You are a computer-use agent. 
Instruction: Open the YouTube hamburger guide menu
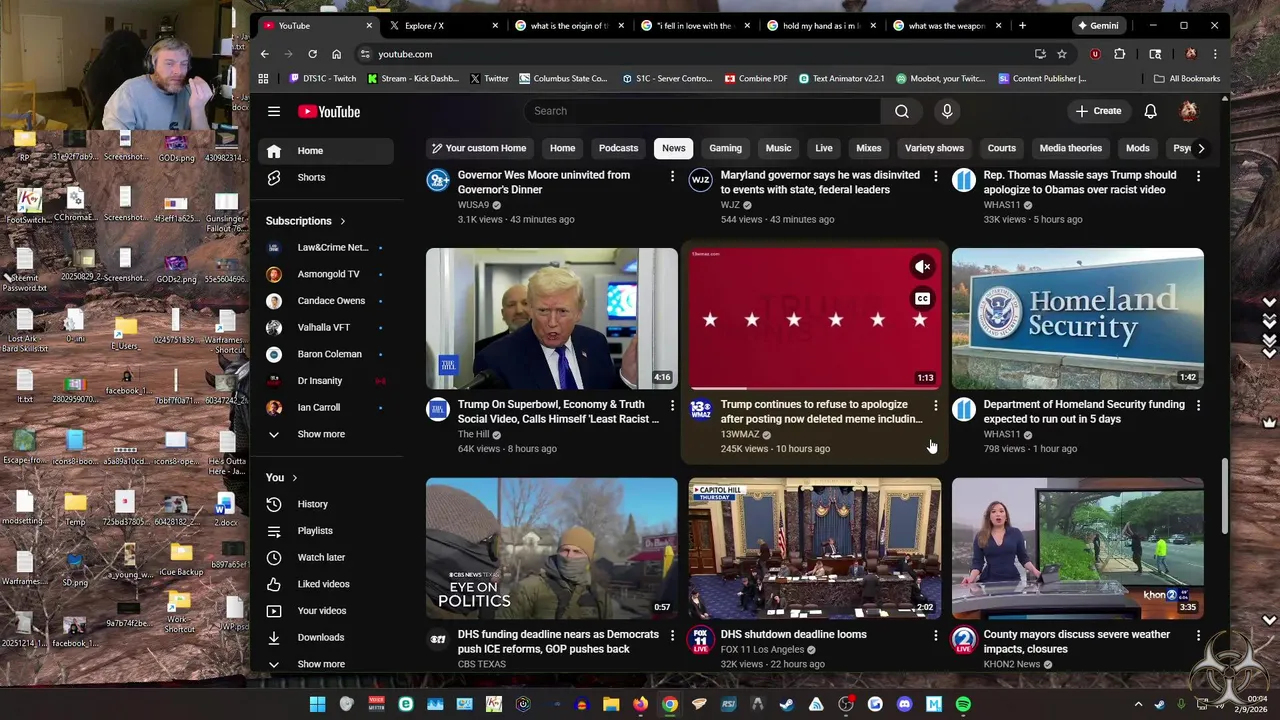click(274, 111)
